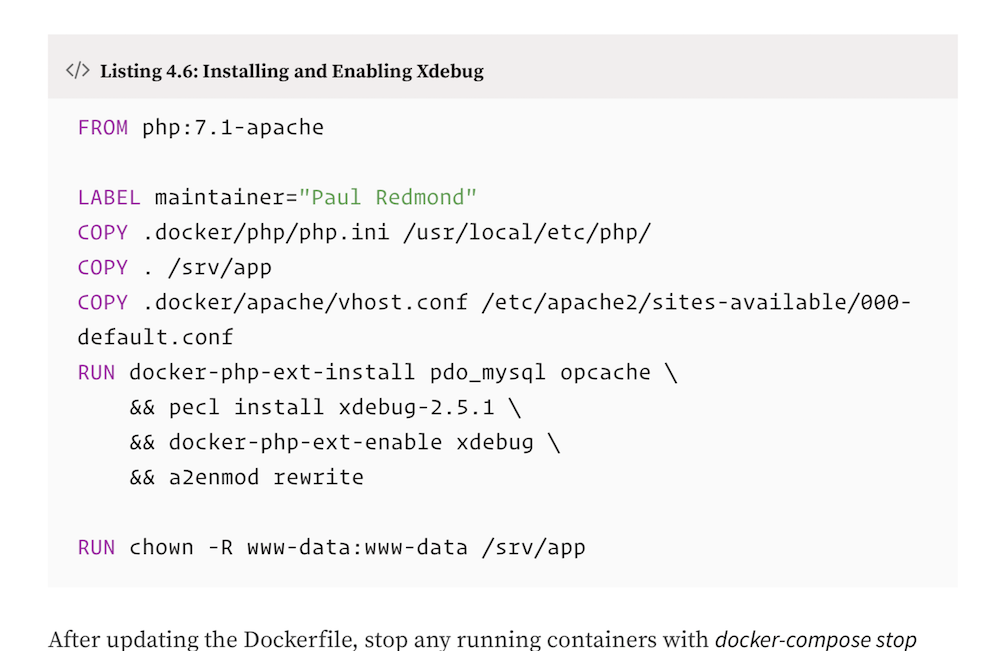
Task: Click the .docker/apache/vhost.conf path
Action: click(x=305, y=302)
